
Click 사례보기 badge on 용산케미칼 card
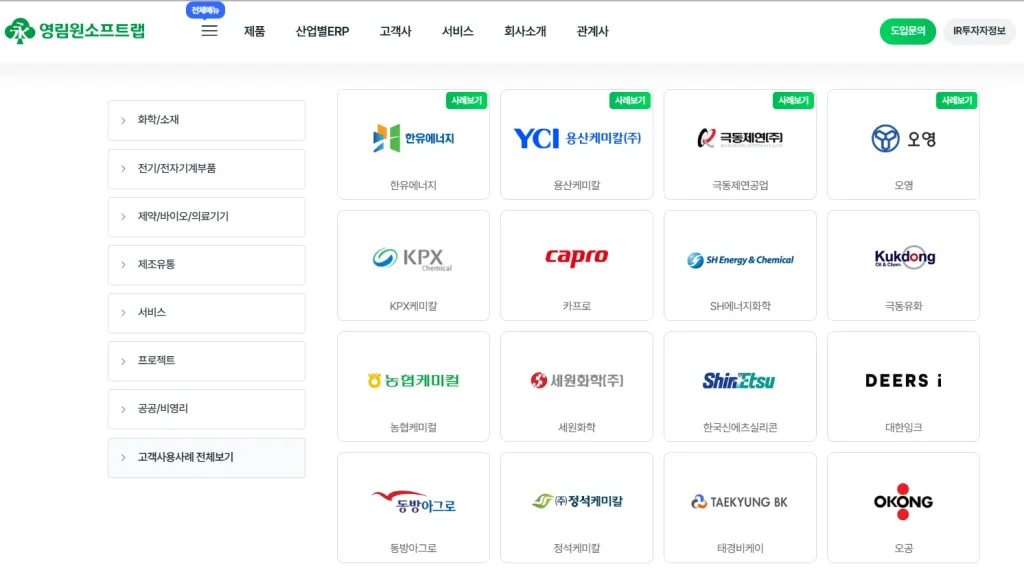(x=629, y=100)
